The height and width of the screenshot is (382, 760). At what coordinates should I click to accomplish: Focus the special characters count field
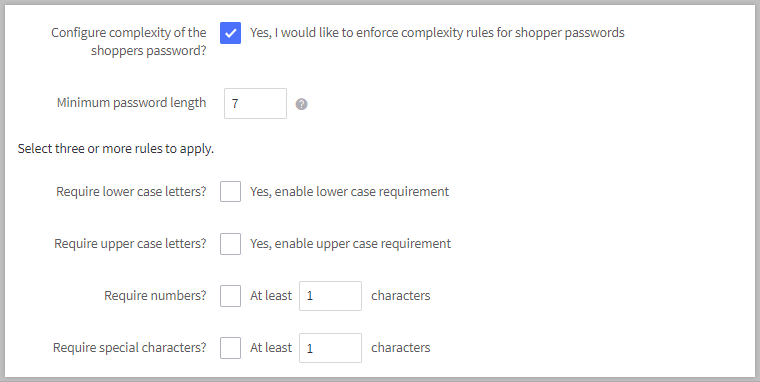point(330,348)
